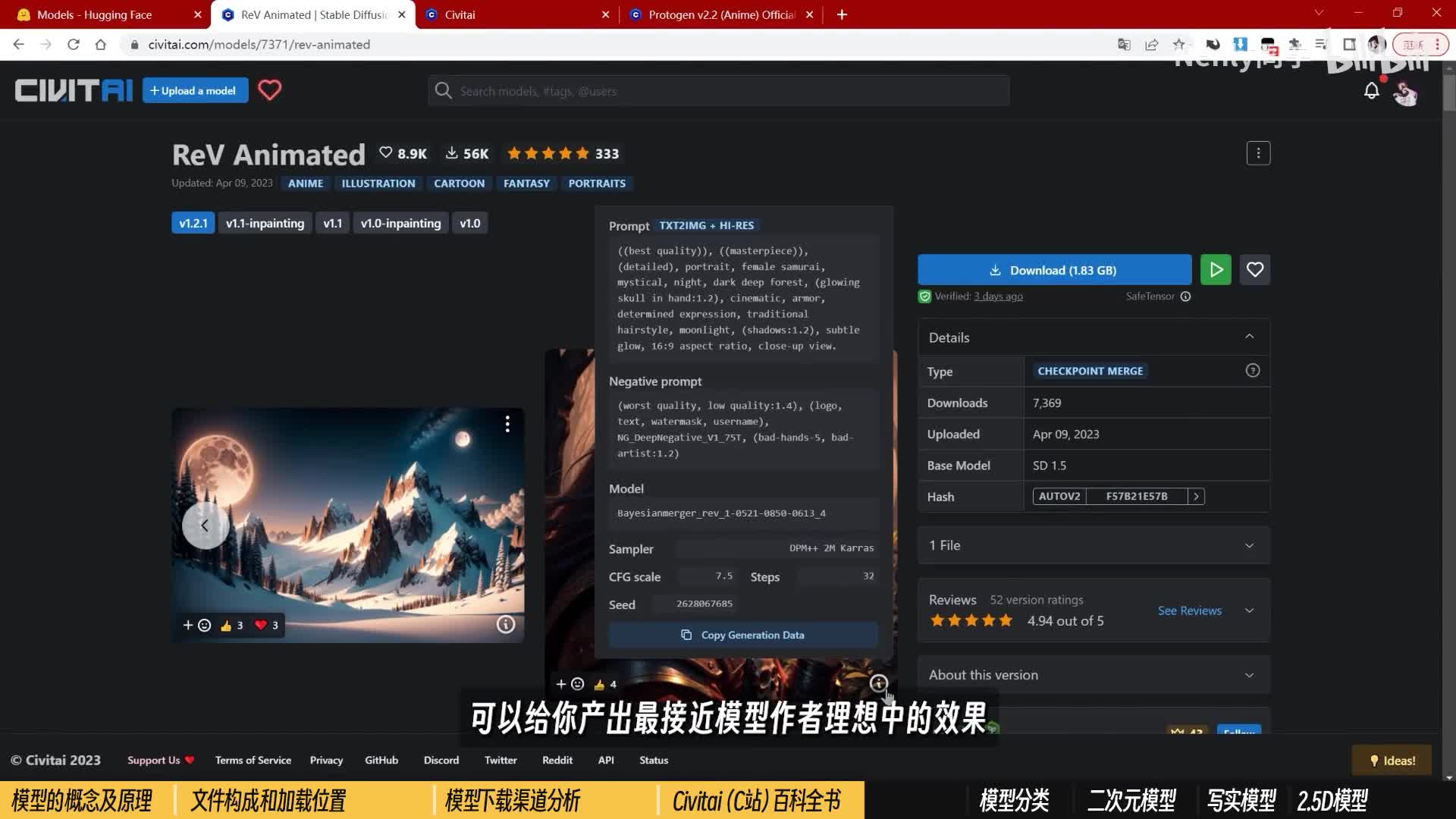Go to previous gallery image
1456x819 pixels.
tap(205, 525)
